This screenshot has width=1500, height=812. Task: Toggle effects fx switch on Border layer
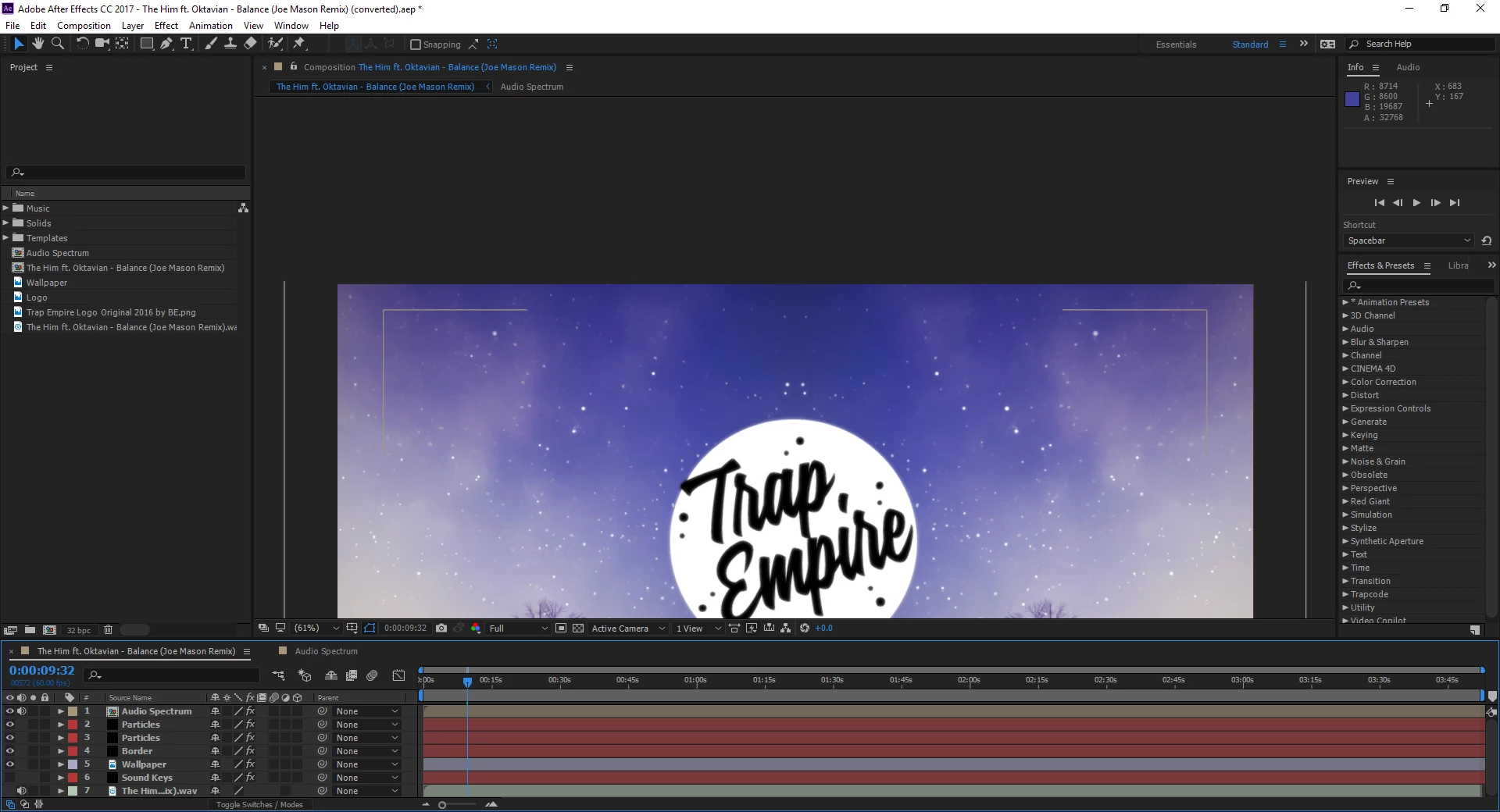(x=250, y=751)
